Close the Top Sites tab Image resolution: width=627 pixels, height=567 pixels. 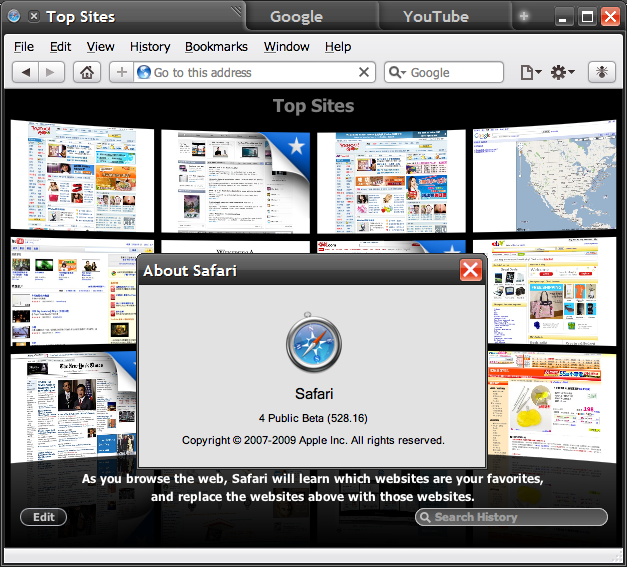click(x=34, y=16)
